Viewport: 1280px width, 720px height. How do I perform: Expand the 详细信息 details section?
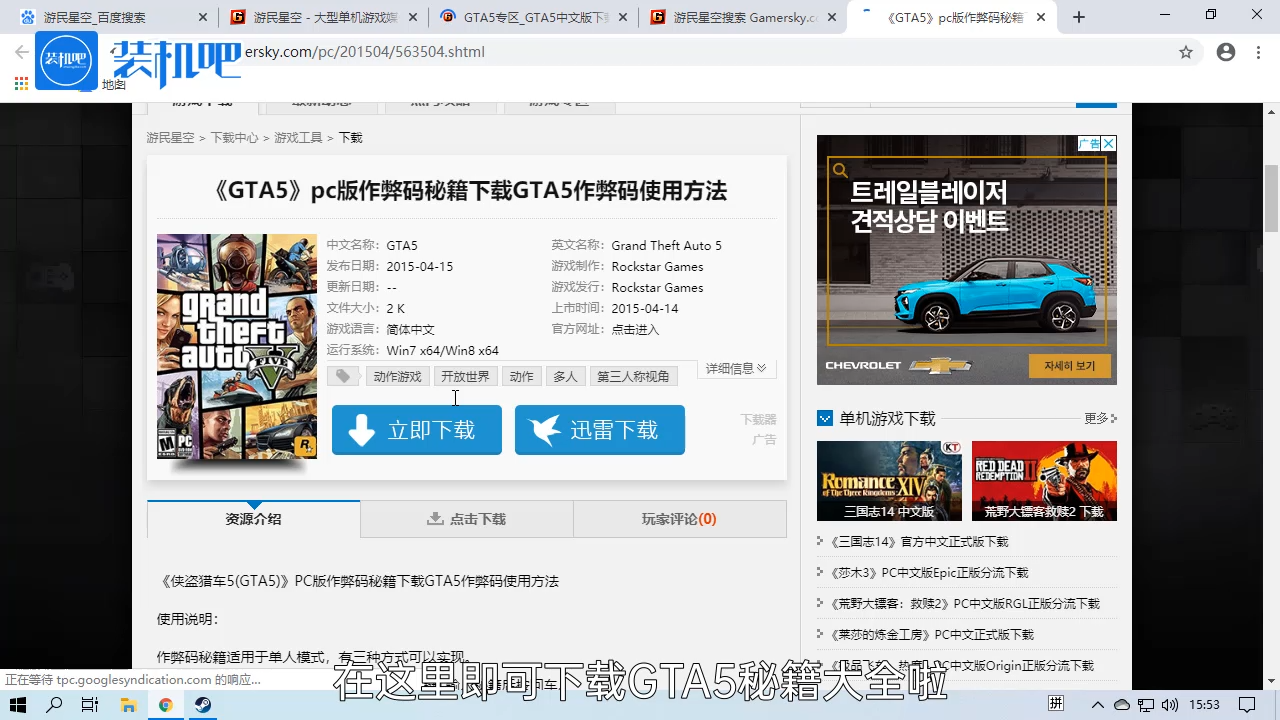pyautogui.click(x=736, y=369)
